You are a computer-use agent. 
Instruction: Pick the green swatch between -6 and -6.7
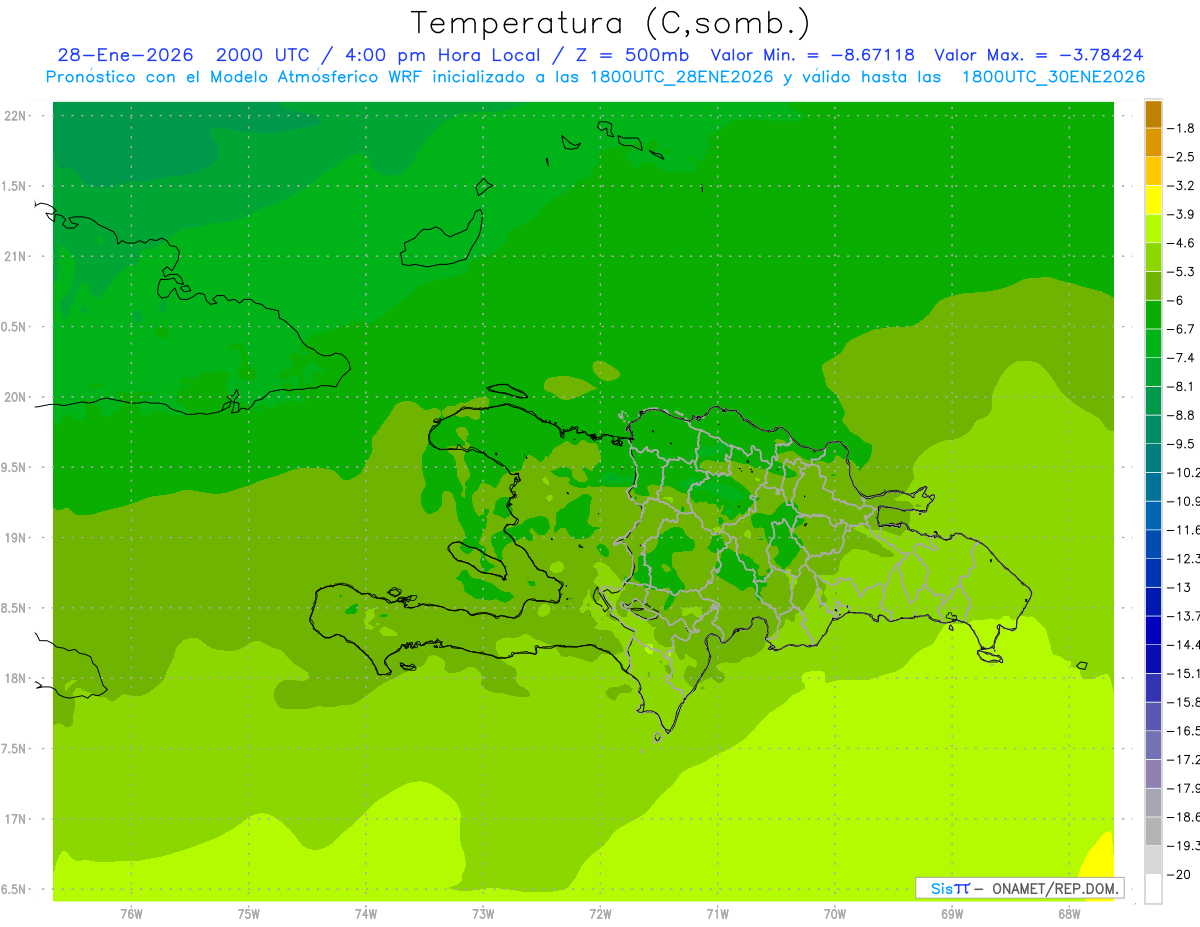pos(1153,314)
